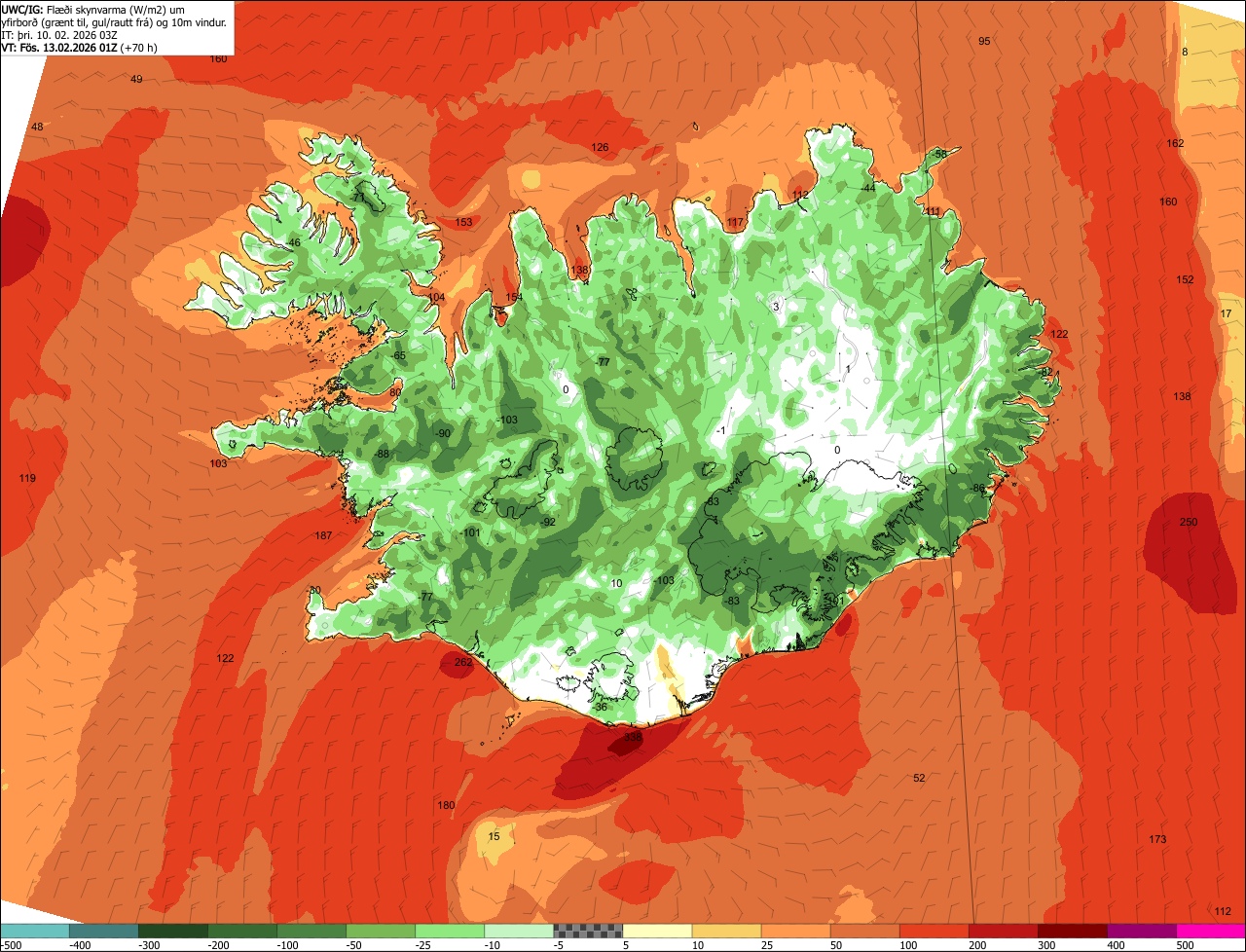Click the value -36 near the south coast
The width and height of the screenshot is (1246, 952).
pos(600,706)
